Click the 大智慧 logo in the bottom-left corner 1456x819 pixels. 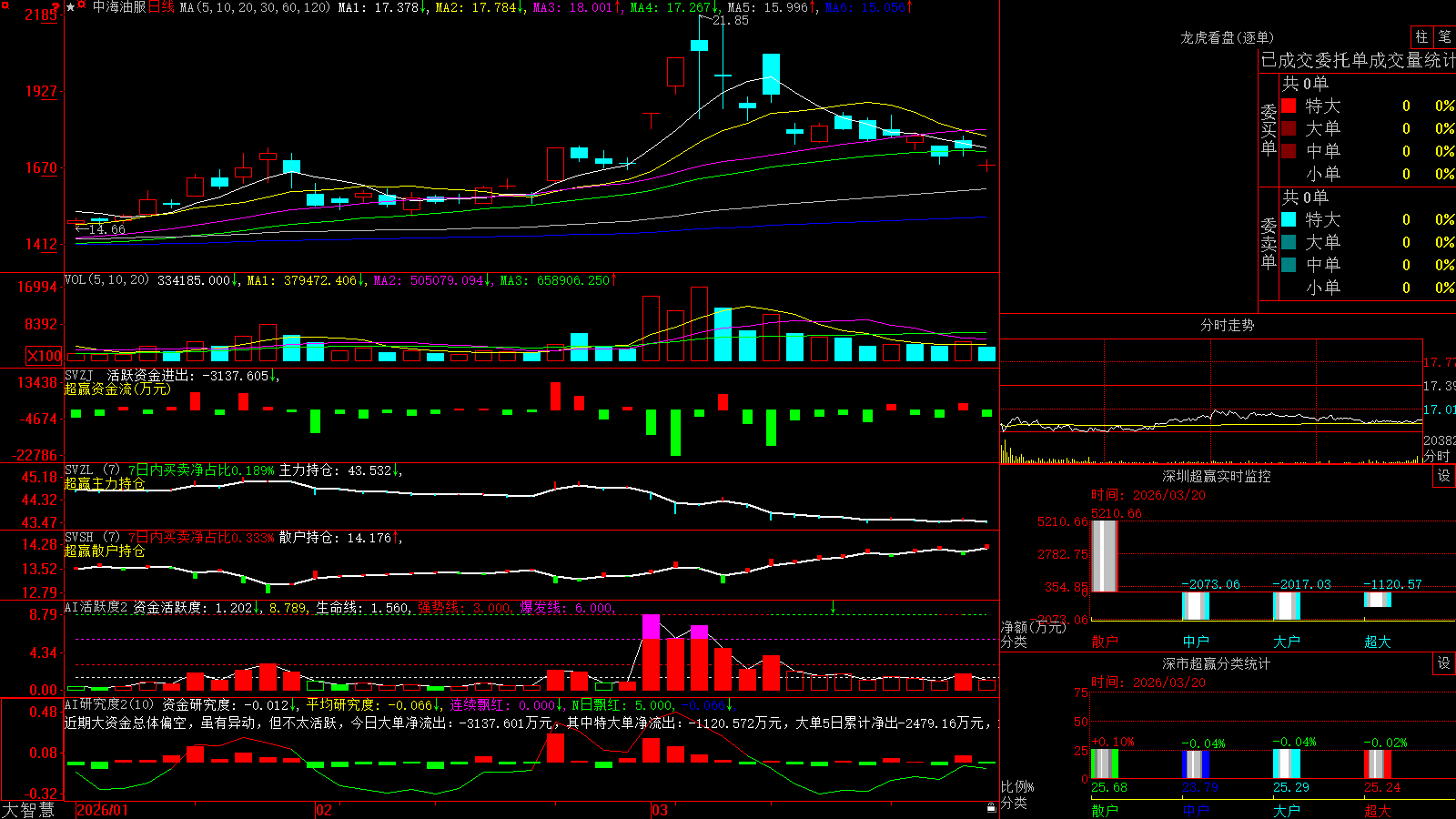(28, 810)
